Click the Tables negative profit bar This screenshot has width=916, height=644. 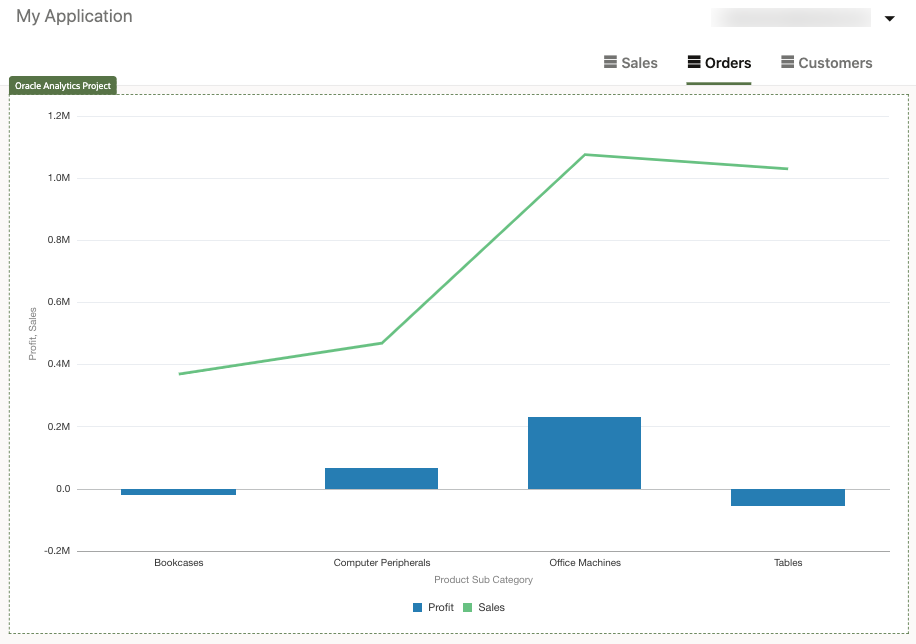tap(788, 497)
